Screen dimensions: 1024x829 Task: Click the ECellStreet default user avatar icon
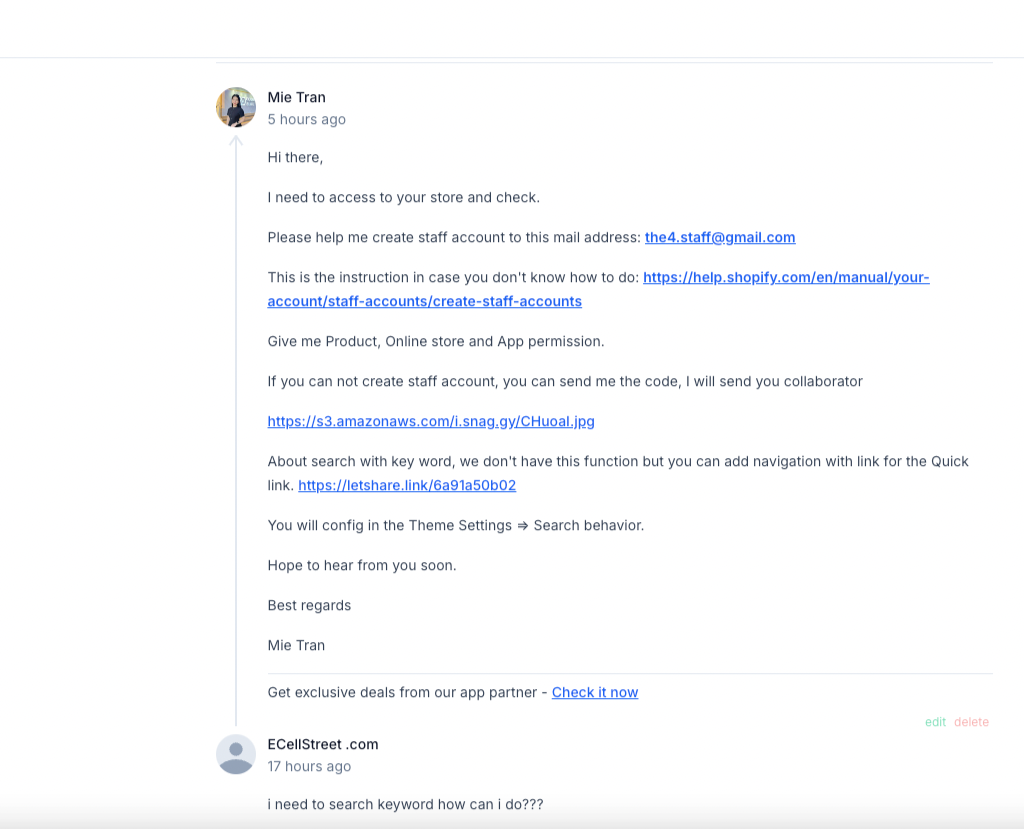[236, 754]
